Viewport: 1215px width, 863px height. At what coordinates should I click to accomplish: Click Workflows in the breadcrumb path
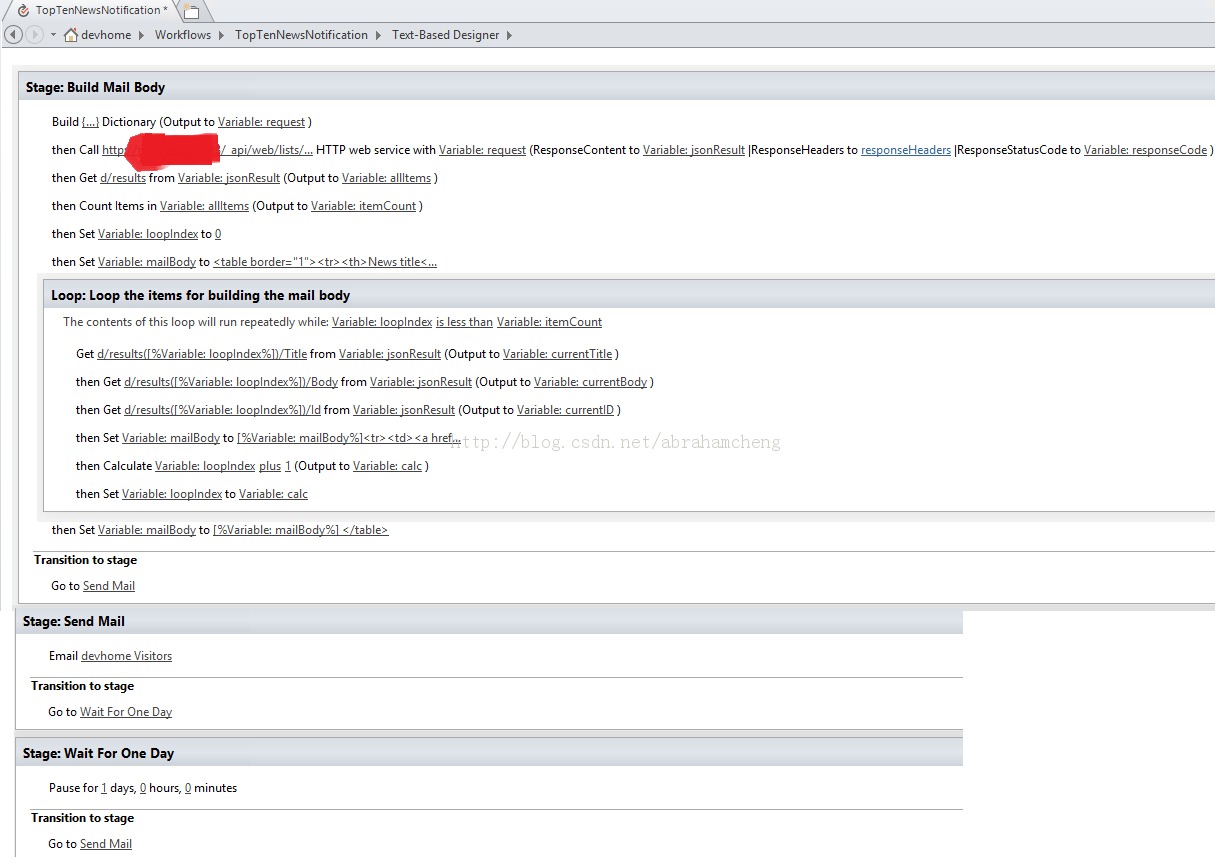(x=183, y=34)
